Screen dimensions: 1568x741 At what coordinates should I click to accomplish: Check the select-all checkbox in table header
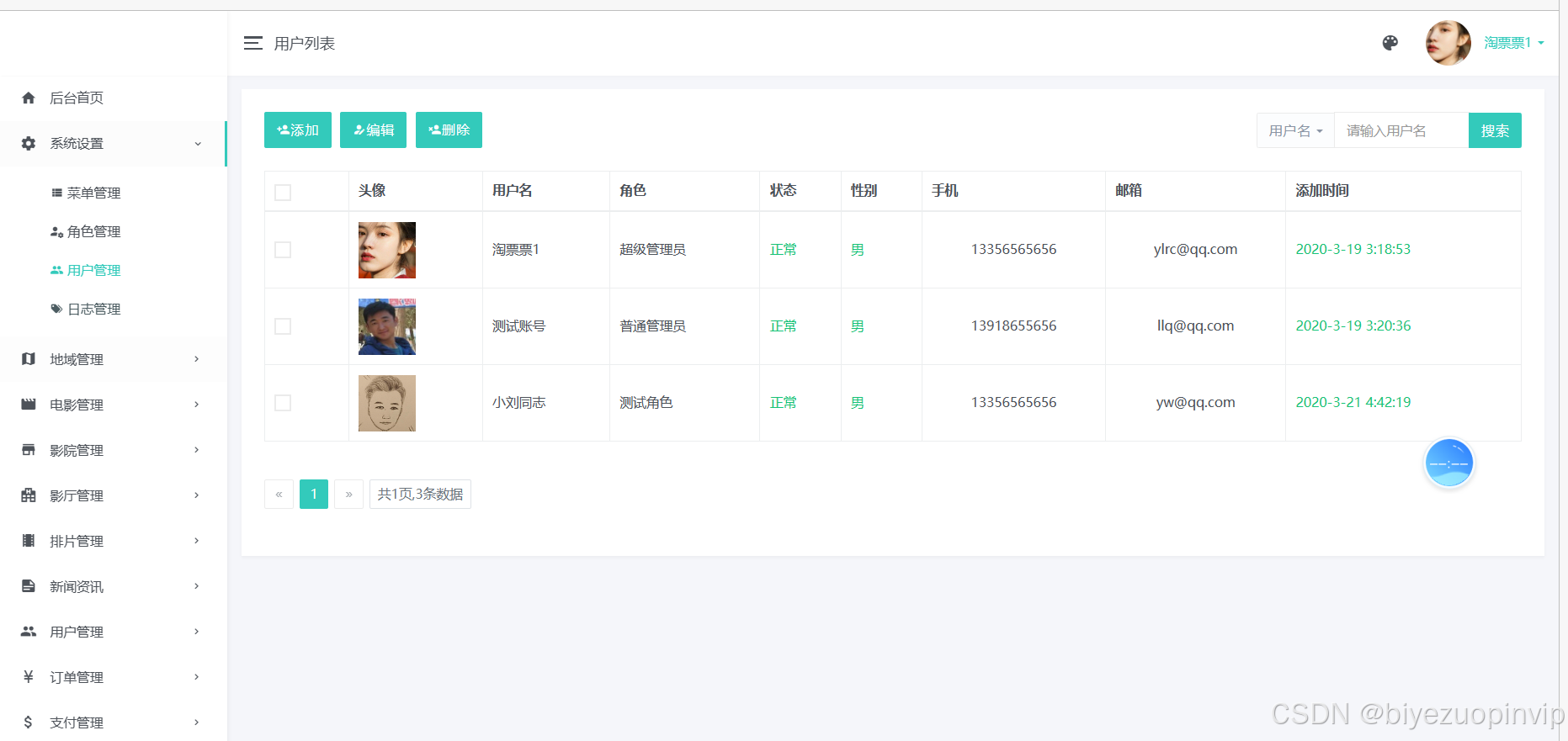(x=283, y=193)
